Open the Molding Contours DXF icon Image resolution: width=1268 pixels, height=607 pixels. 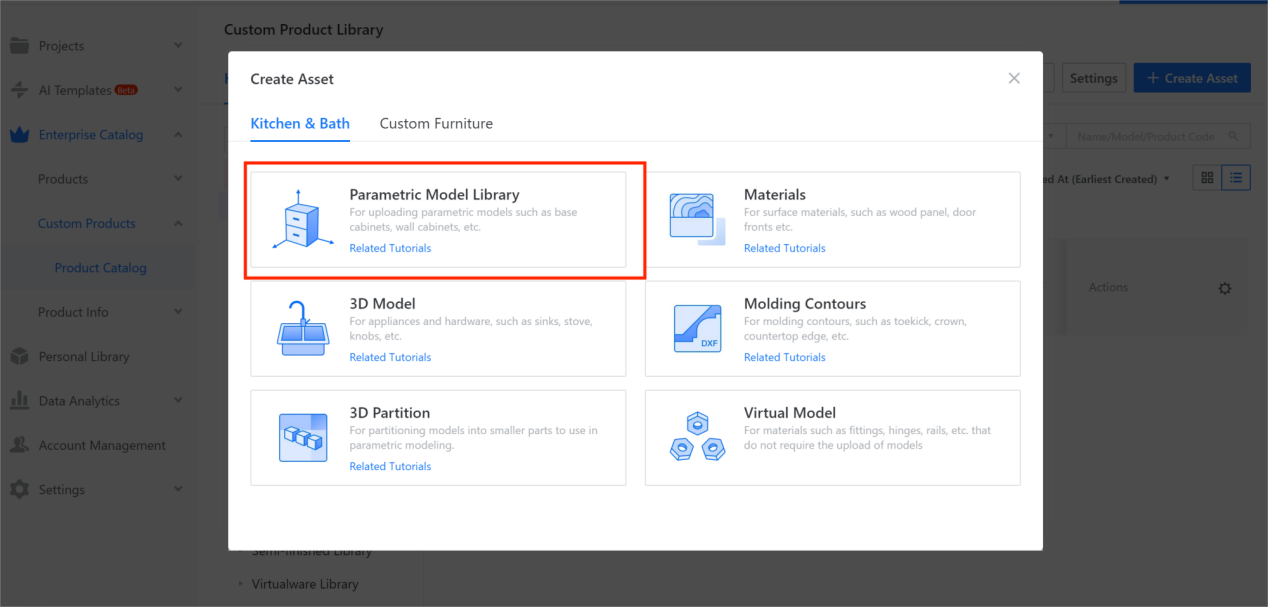695,328
